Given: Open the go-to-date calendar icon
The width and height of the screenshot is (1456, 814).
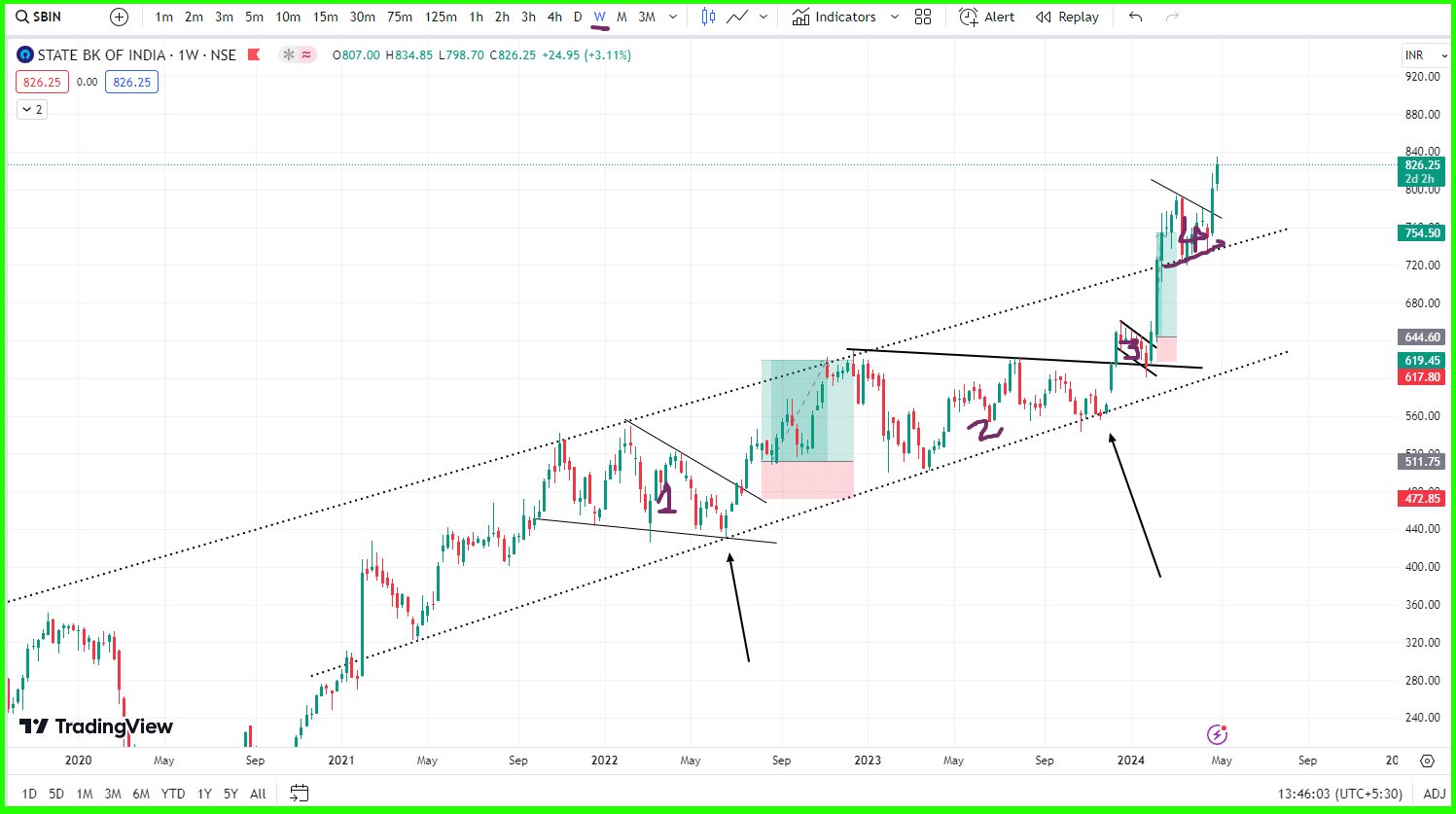Looking at the screenshot, I should pos(300,794).
